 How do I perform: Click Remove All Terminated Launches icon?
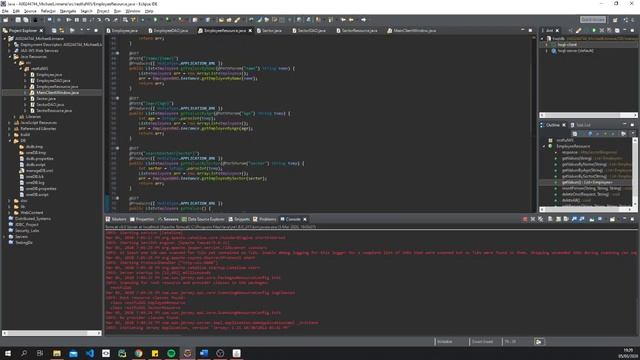pyautogui.click(x=540, y=219)
